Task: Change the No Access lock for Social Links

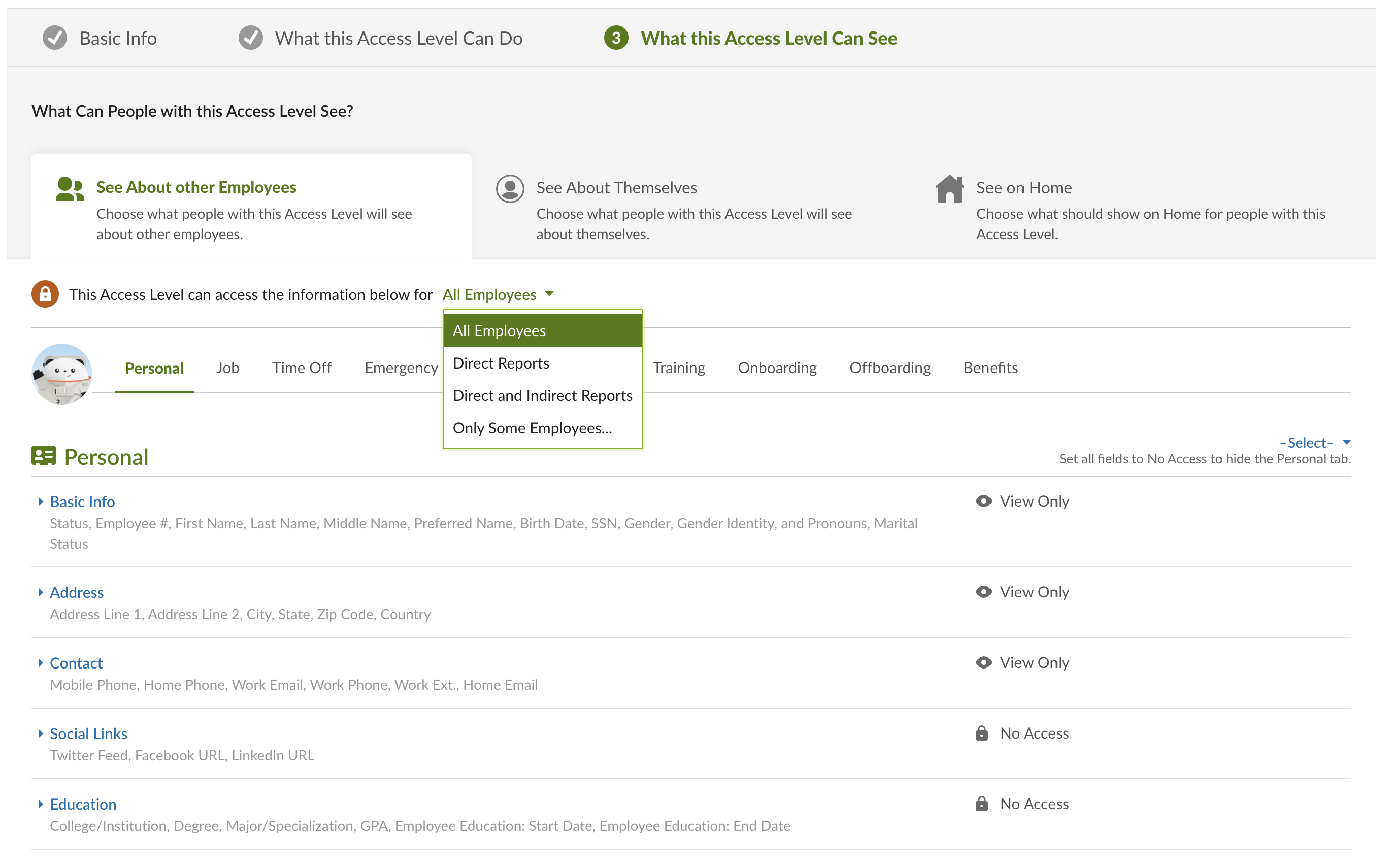Action: 981,733
